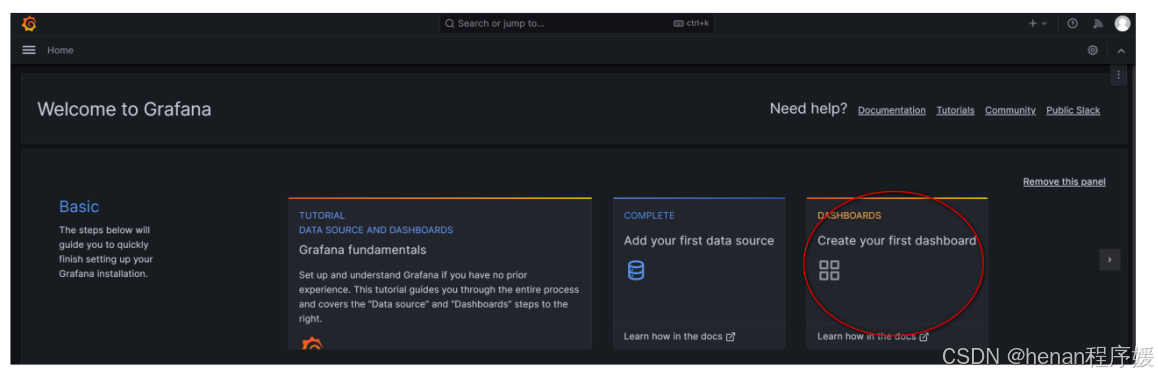Click the Home breadcrumb
The width and height of the screenshot is (1158, 377).
(61, 50)
